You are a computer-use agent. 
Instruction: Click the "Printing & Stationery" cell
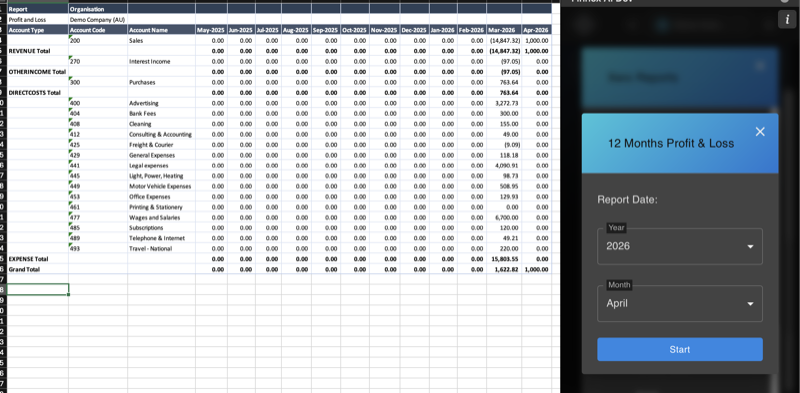pyautogui.click(x=161, y=207)
